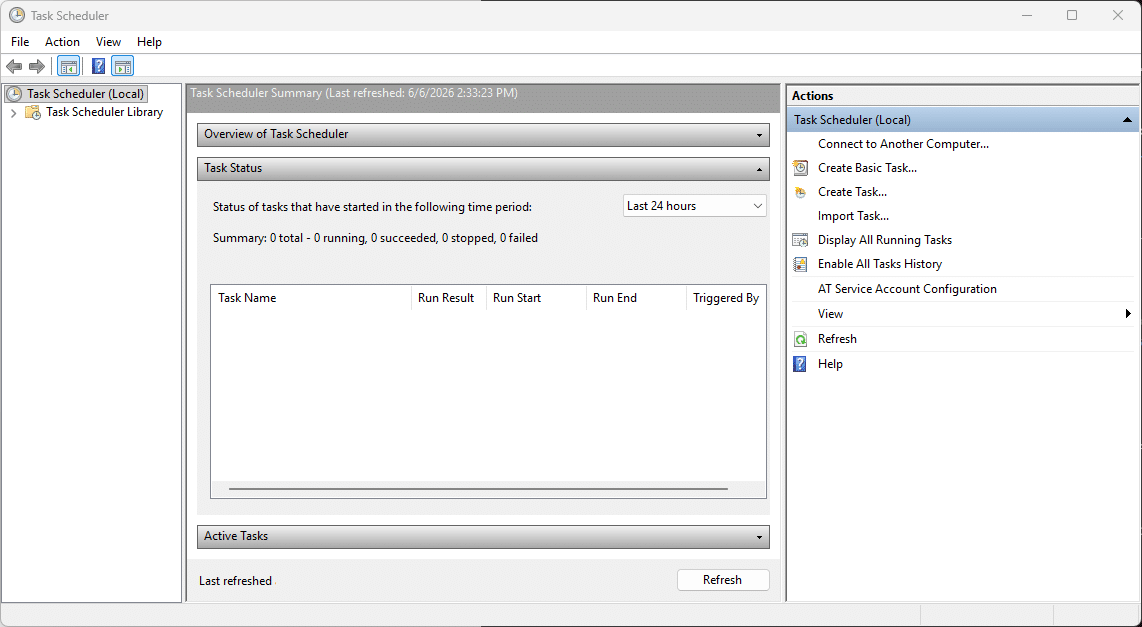
Task: Click the Task Scheduler Summary header bar
Action: point(483,98)
